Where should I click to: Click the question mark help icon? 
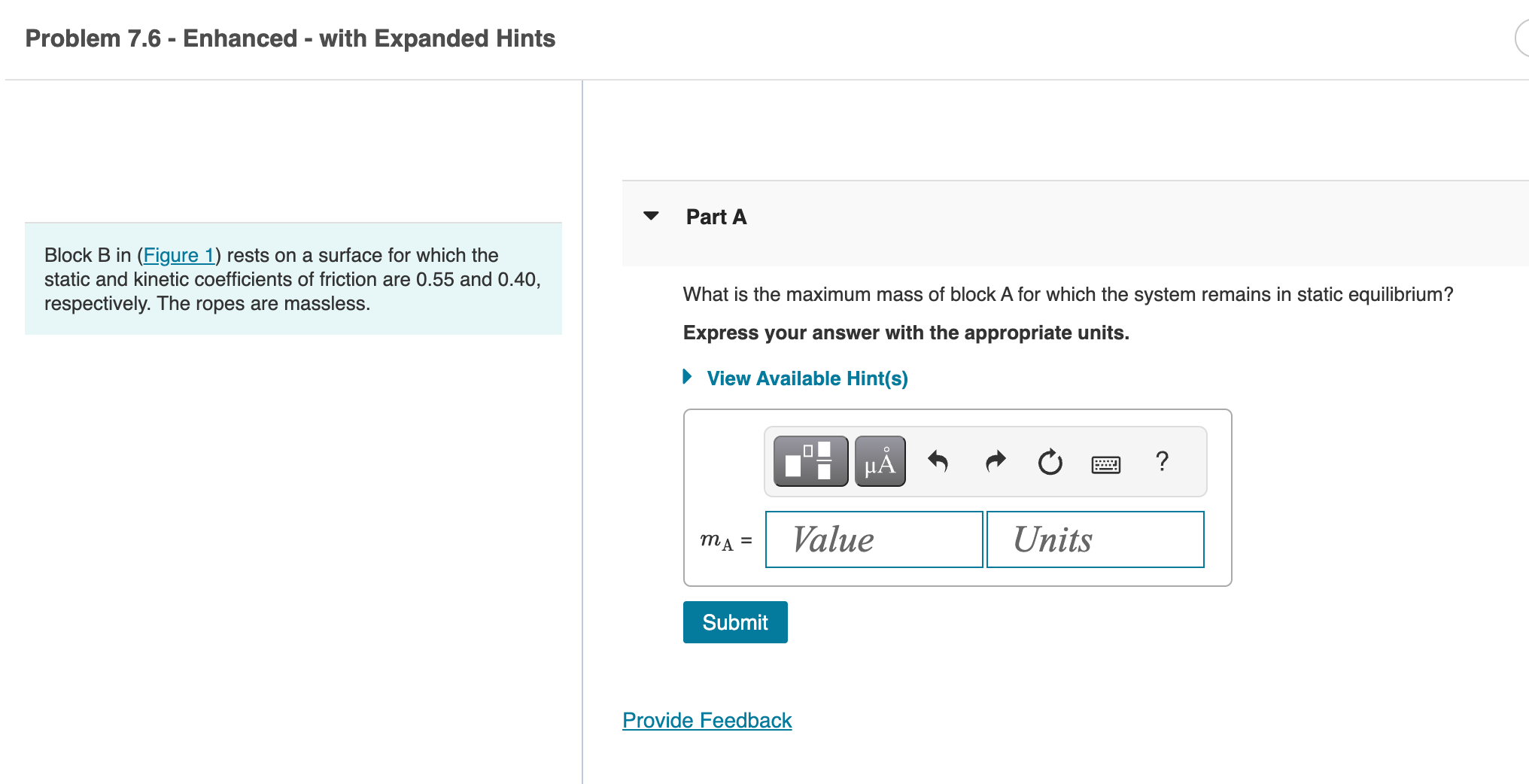(1161, 461)
